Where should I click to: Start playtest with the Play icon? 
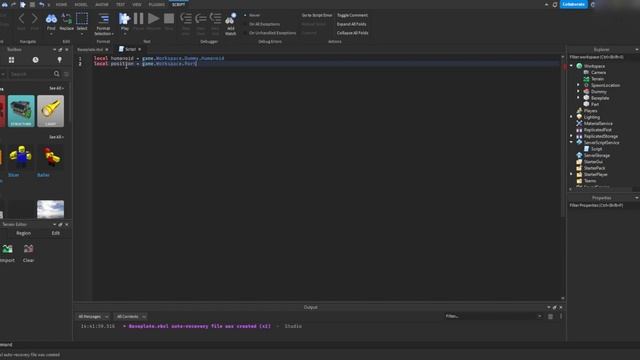(124, 18)
